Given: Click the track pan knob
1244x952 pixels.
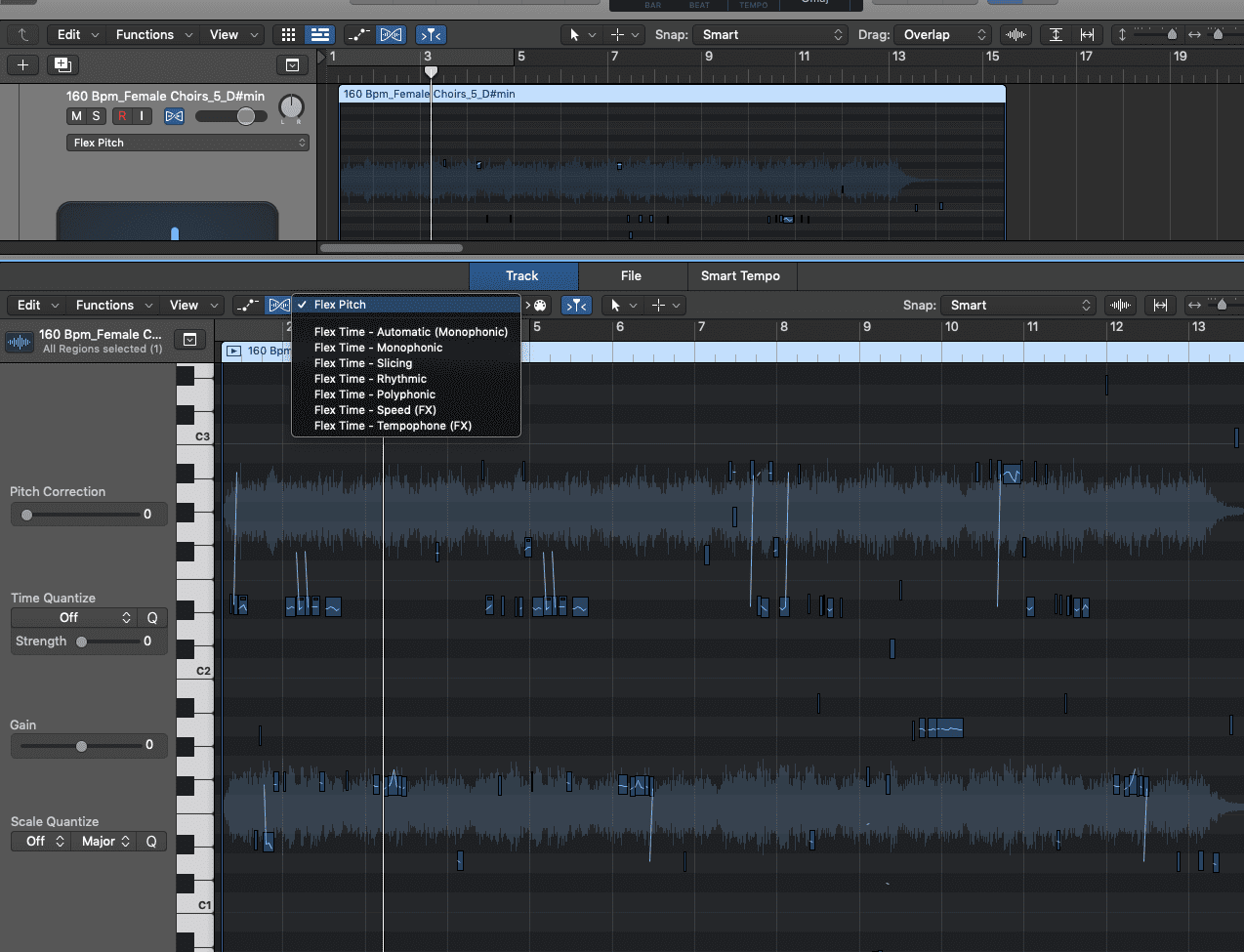Looking at the screenshot, I should pos(291,107).
